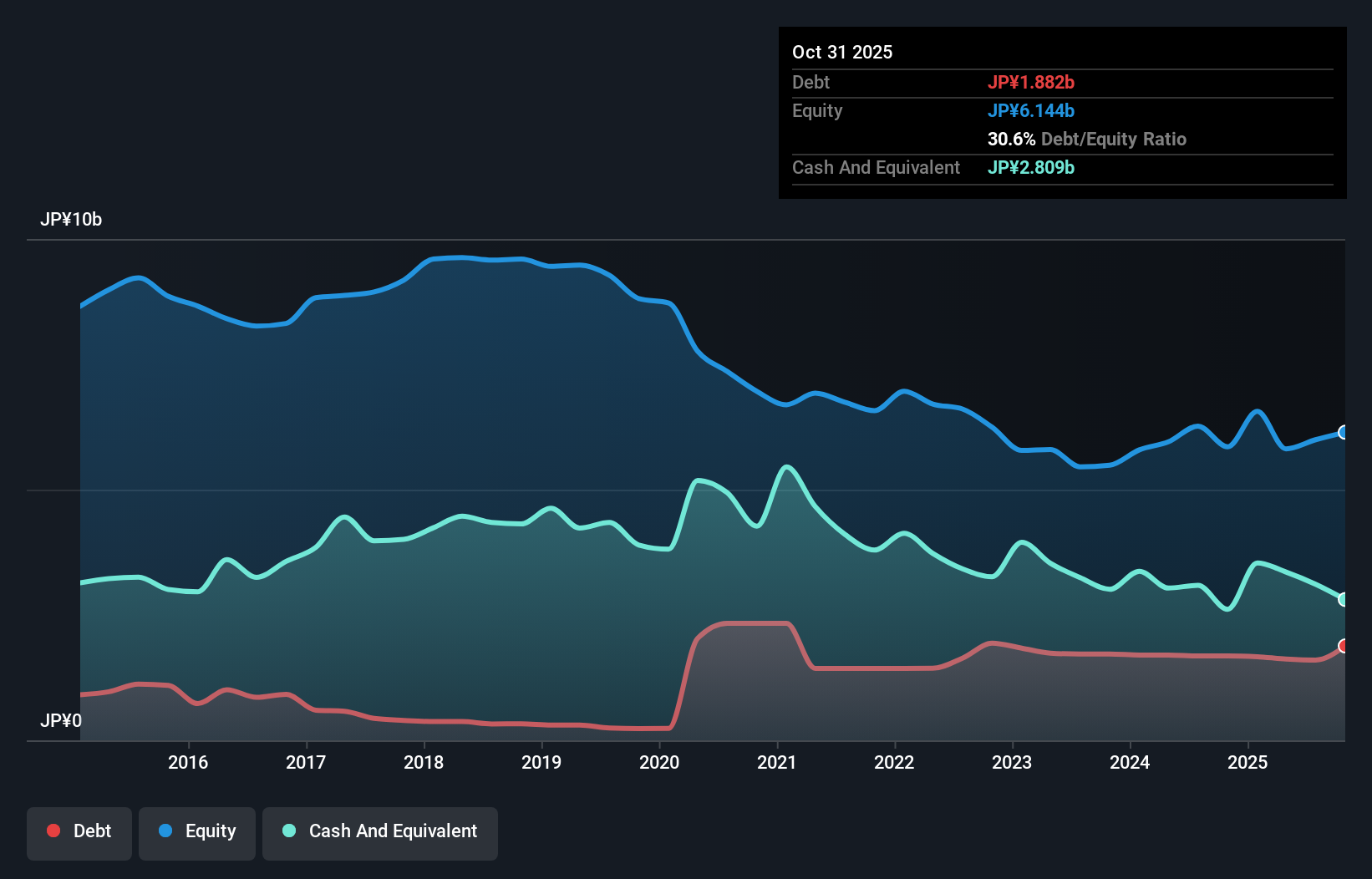
Task: Click the blue Equity legend dot
Action: [165, 831]
